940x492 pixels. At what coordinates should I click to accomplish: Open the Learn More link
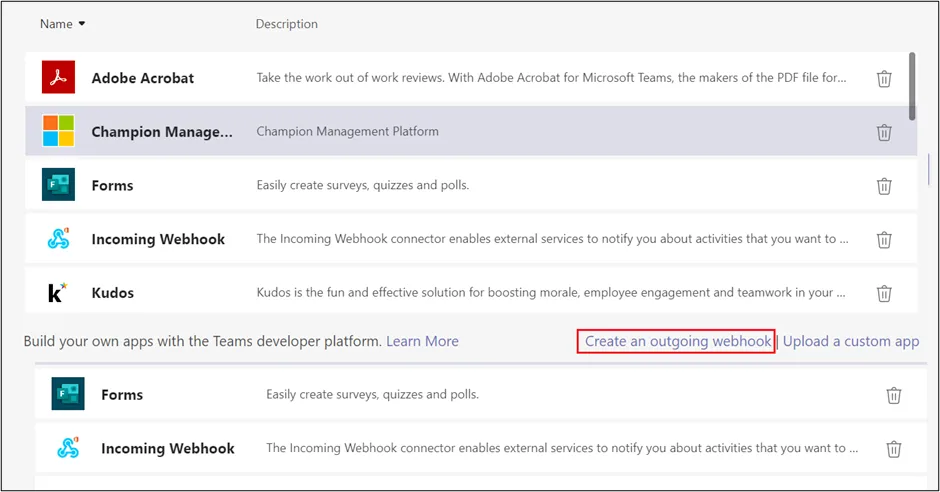pyautogui.click(x=422, y=341)
